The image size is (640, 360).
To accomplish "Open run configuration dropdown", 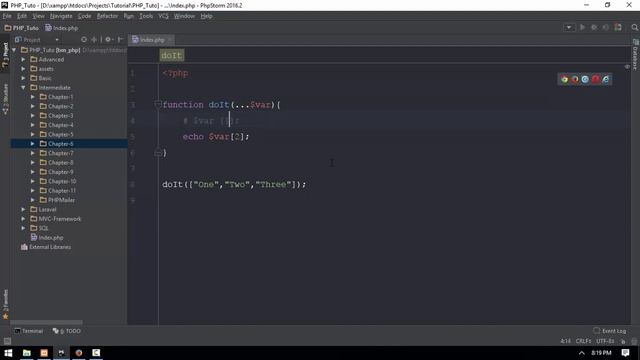I will pos(569,27).
